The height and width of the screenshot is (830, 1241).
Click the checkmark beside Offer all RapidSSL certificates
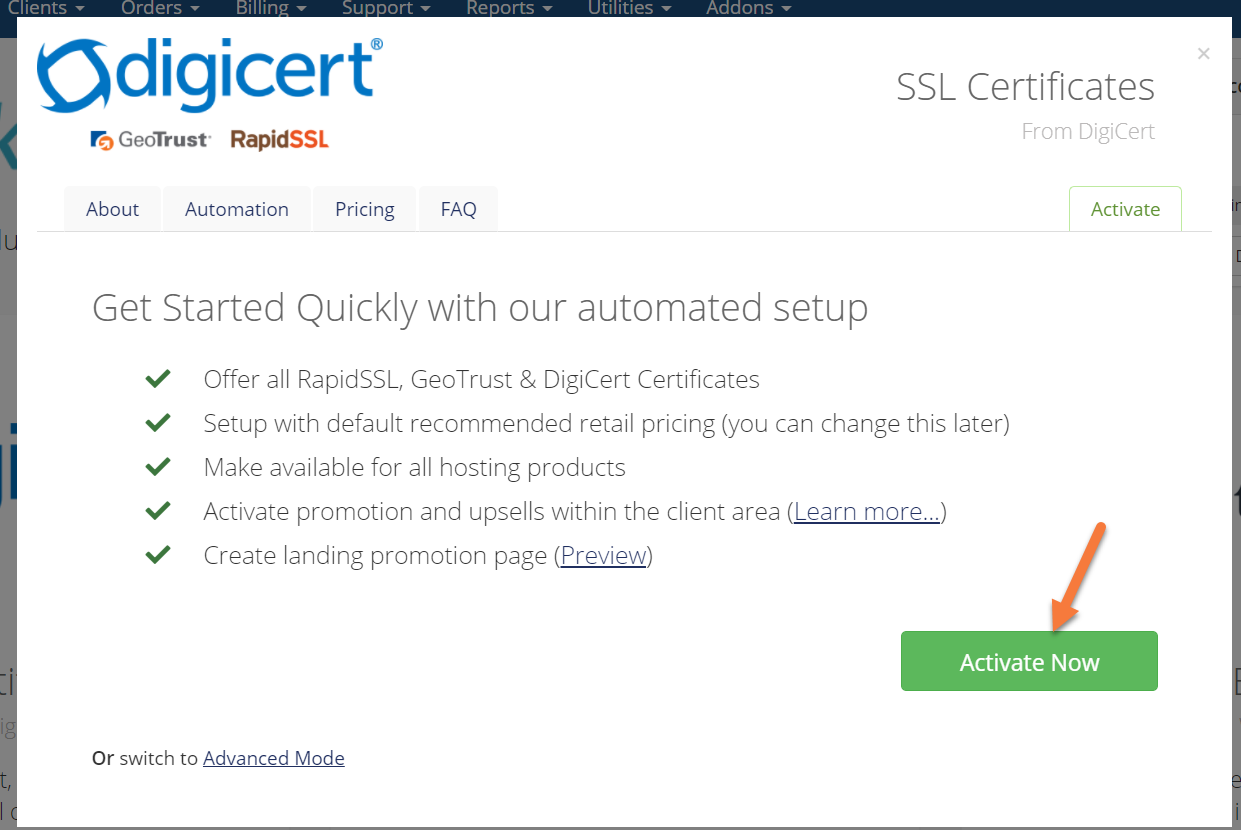click(x=158, y=380)
